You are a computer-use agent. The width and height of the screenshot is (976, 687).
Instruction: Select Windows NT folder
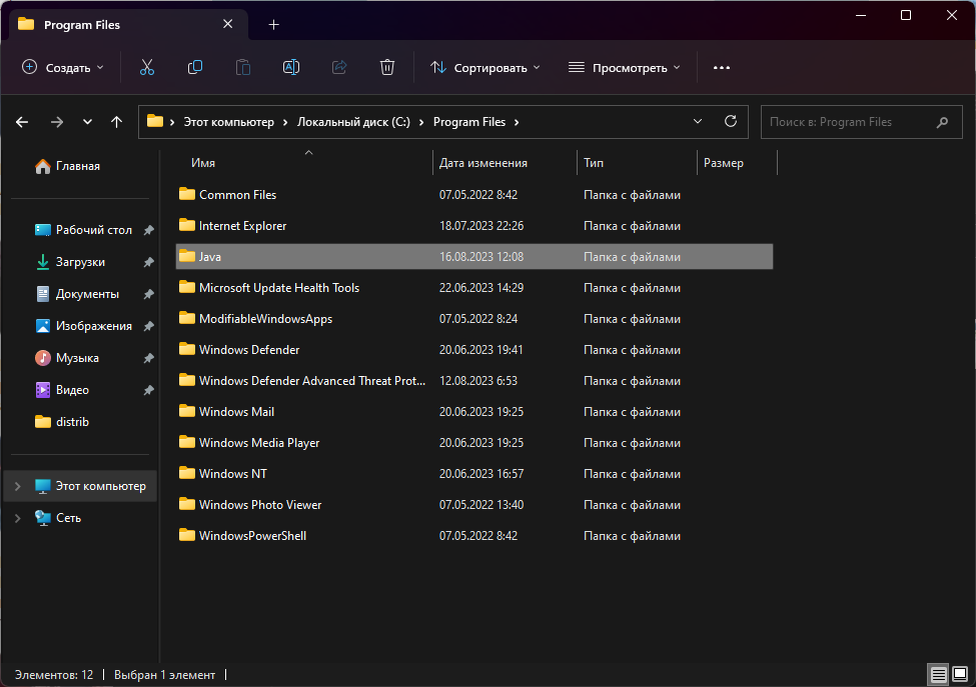pyautogui.click(x=474, y=474)
